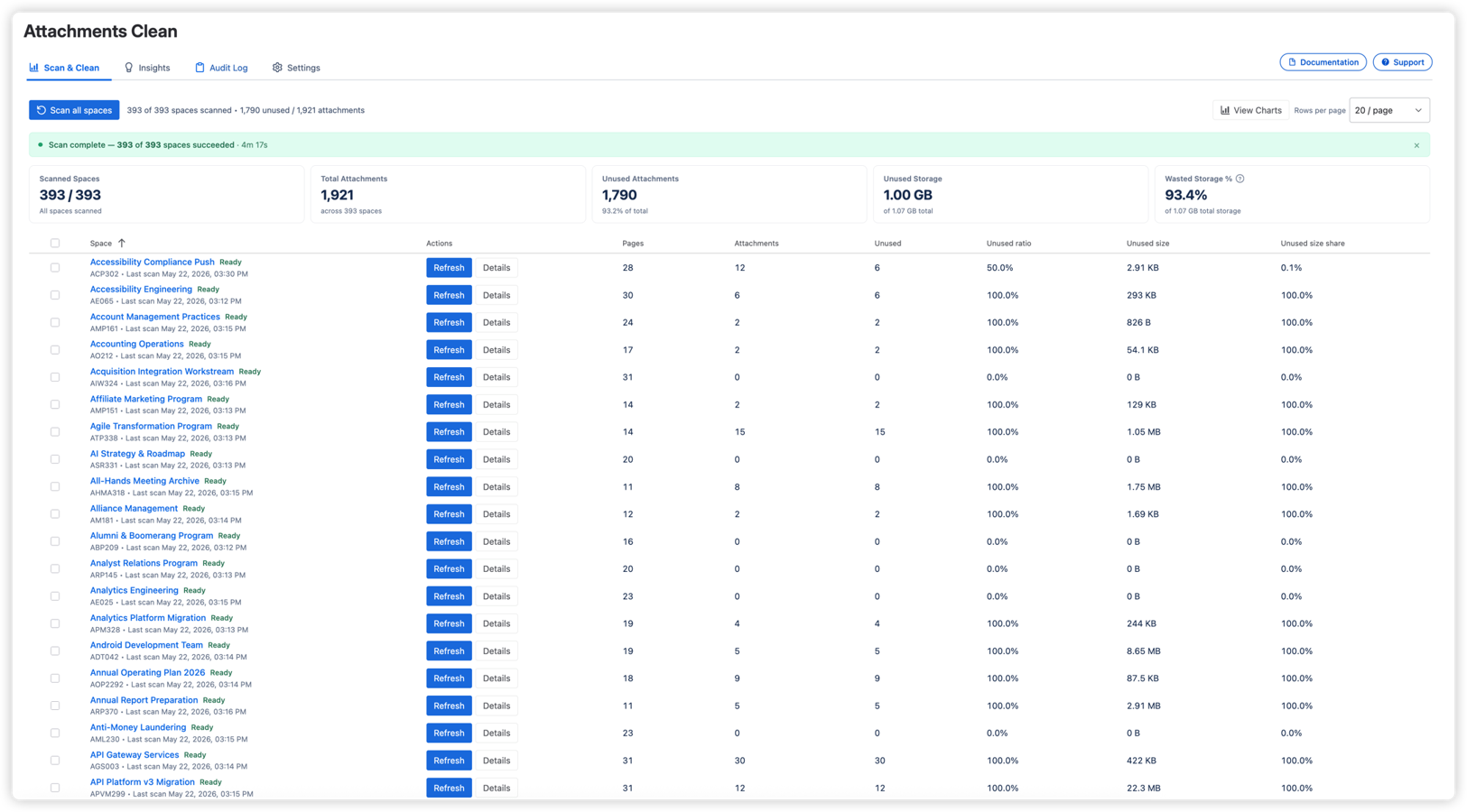
Task: Refresh the API Platform v3 Migration row
Action: pos(449,788)
